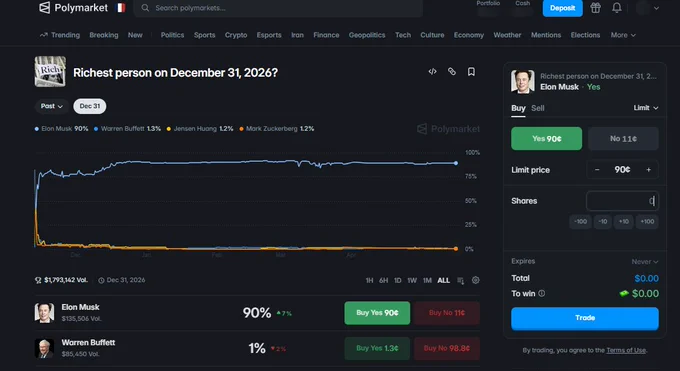Image resolution: width=680 pixels, height=371 pixels.
Task: Click Buy Yes 90¢ for Elon Musk
Action: (x=377, y=313)
